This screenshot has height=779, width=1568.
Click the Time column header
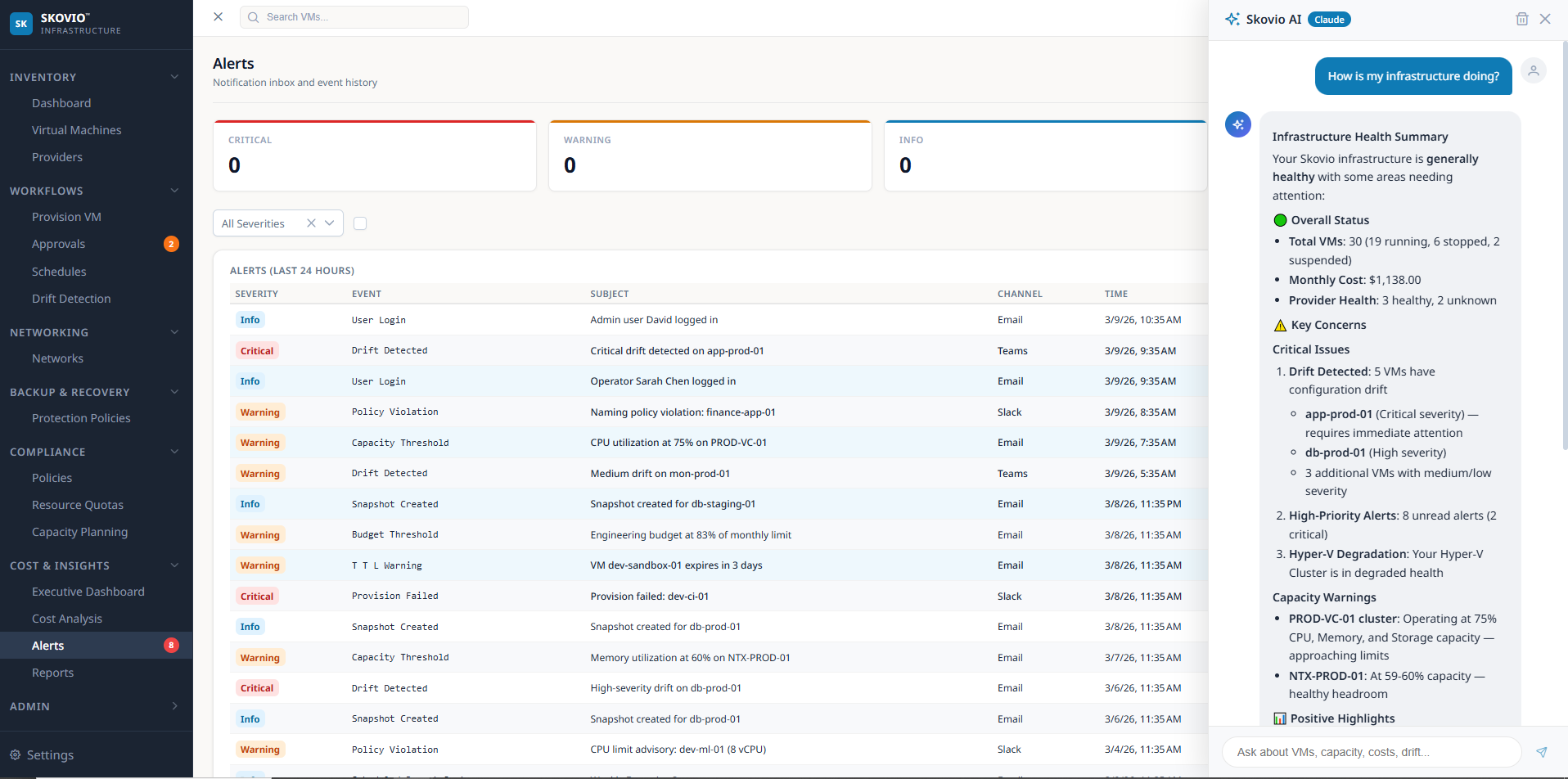1116,294
